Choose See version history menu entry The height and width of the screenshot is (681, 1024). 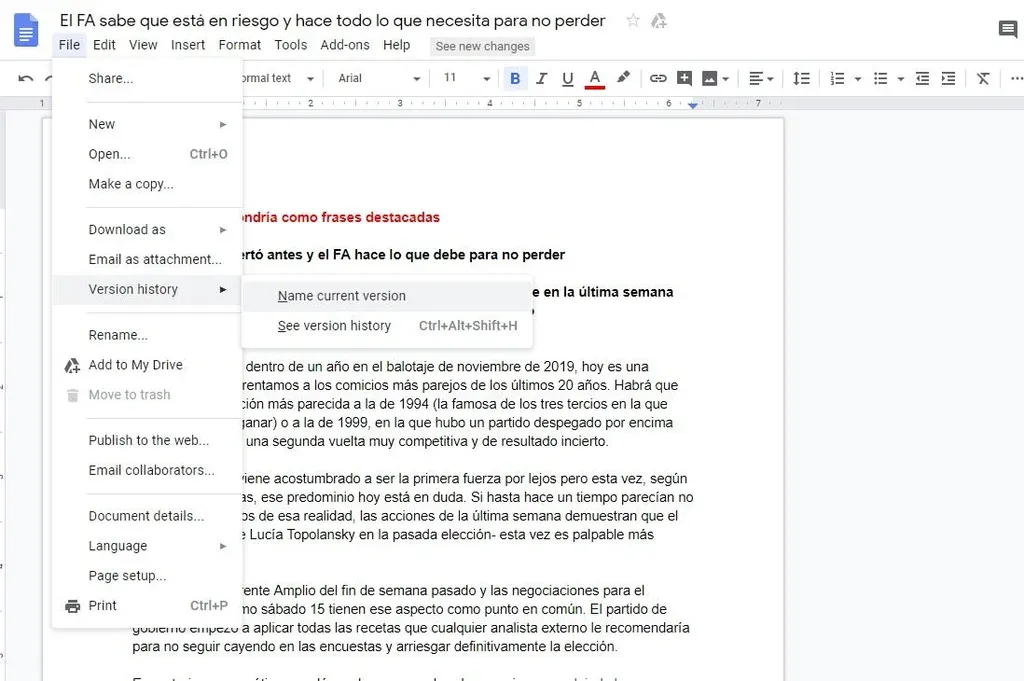tap(334, 326)
